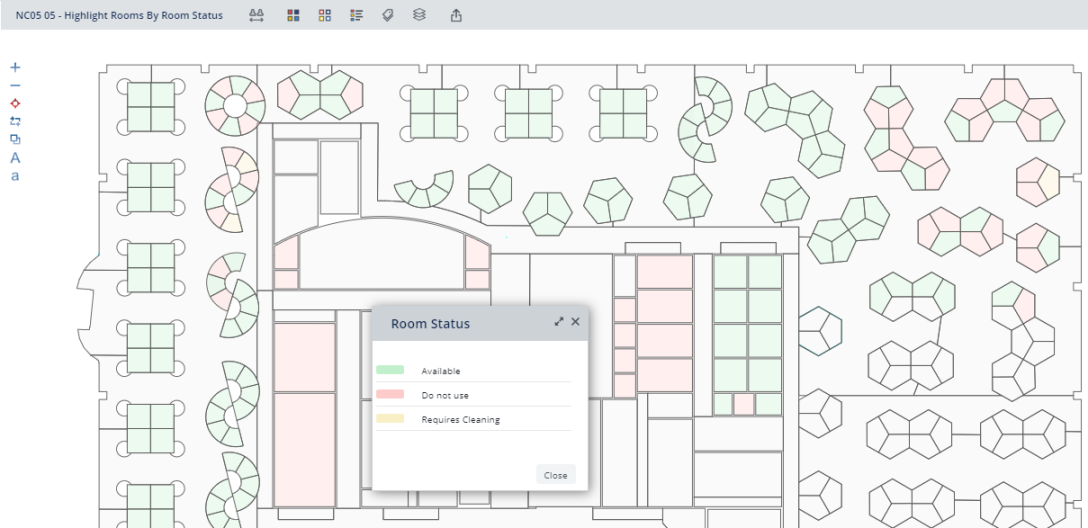This screenshot has width=1088, height=528.
Task: Expand the Room Status dialog
Action: (559, 322)
